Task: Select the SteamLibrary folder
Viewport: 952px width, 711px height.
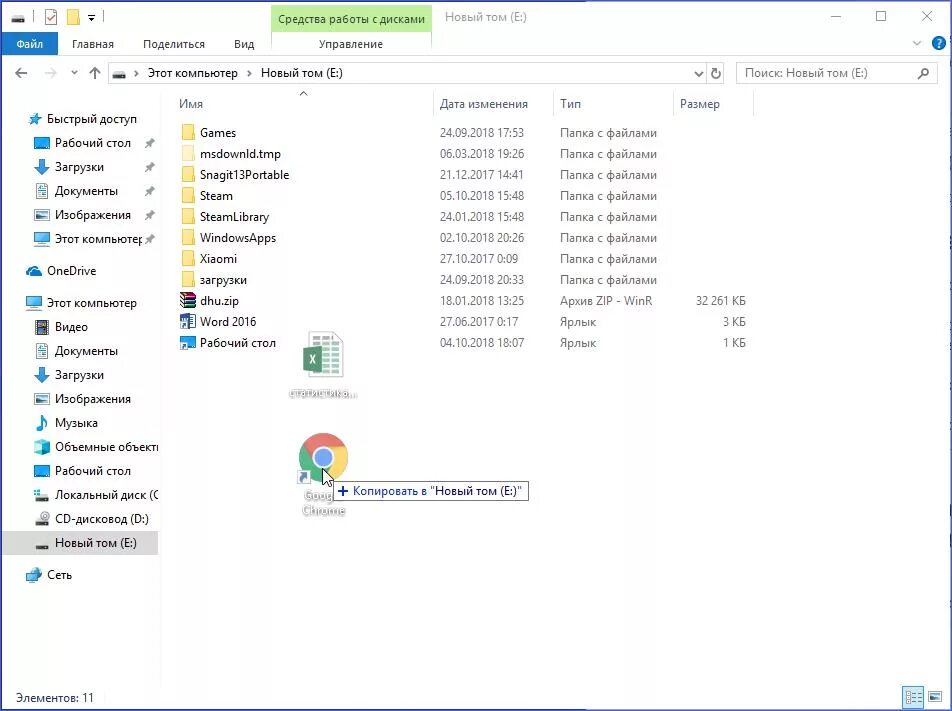Action: [x=234, y=217]
